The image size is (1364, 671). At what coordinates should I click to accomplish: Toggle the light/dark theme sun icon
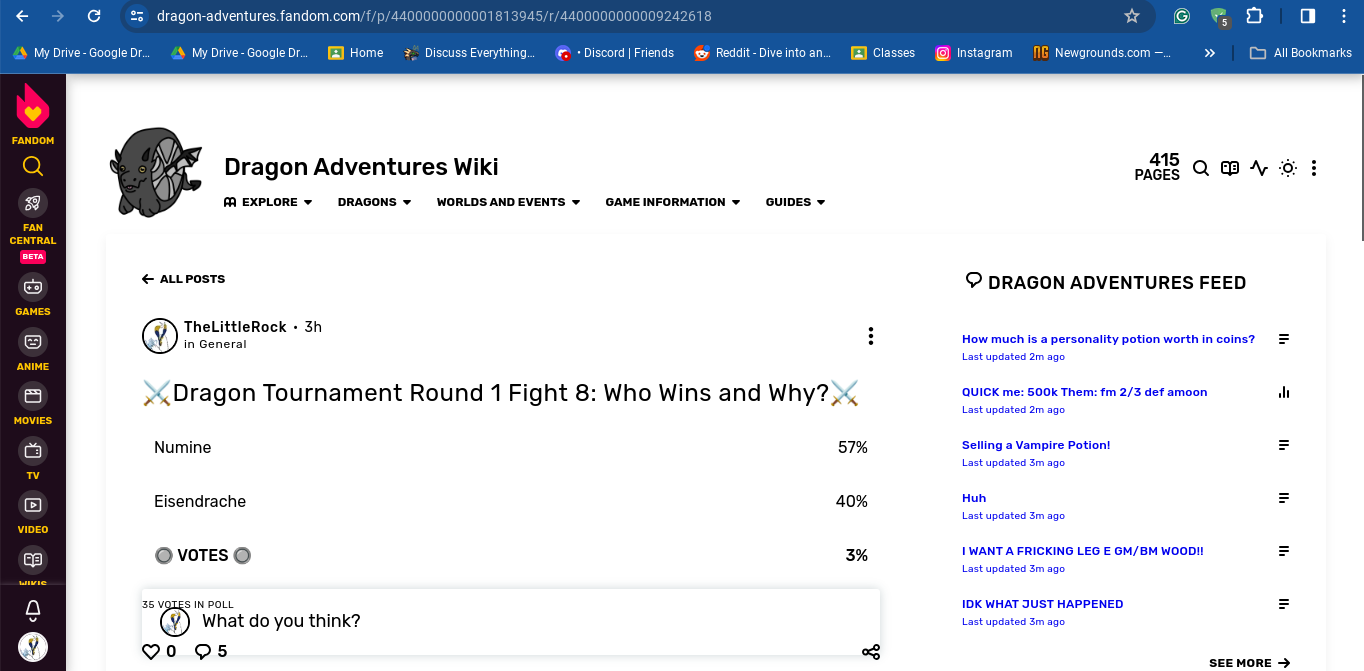pos(1288,168)
